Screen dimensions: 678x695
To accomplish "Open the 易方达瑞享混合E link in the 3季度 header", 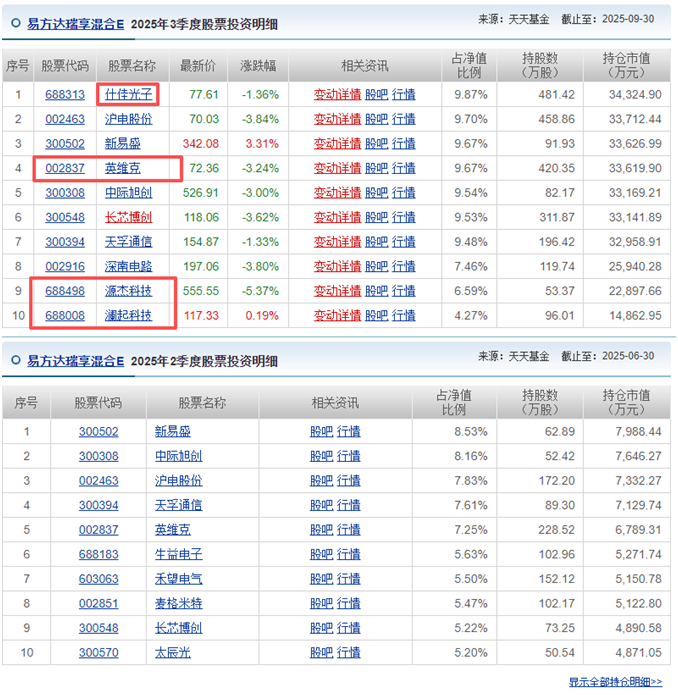I will [75, 23].
